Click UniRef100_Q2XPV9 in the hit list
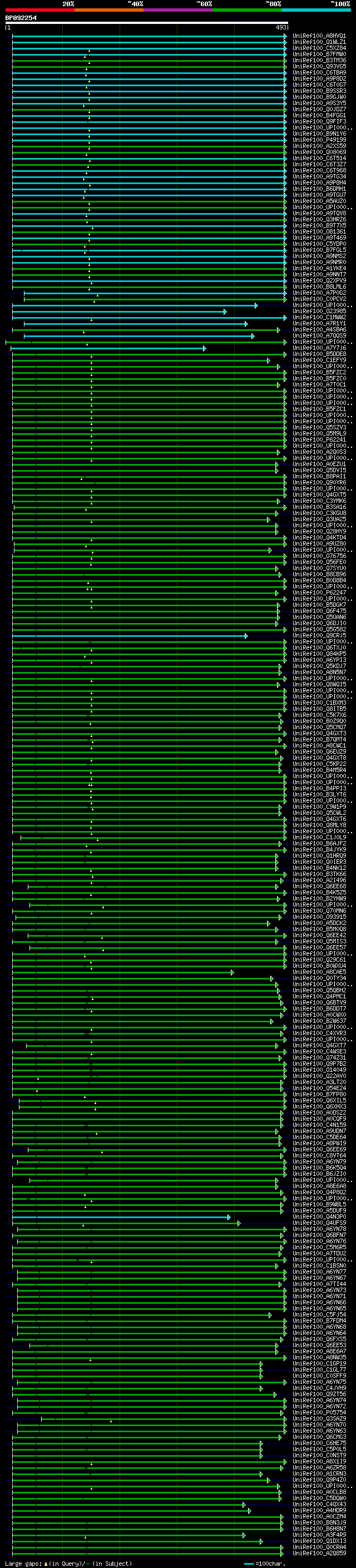 pos(319,280)
